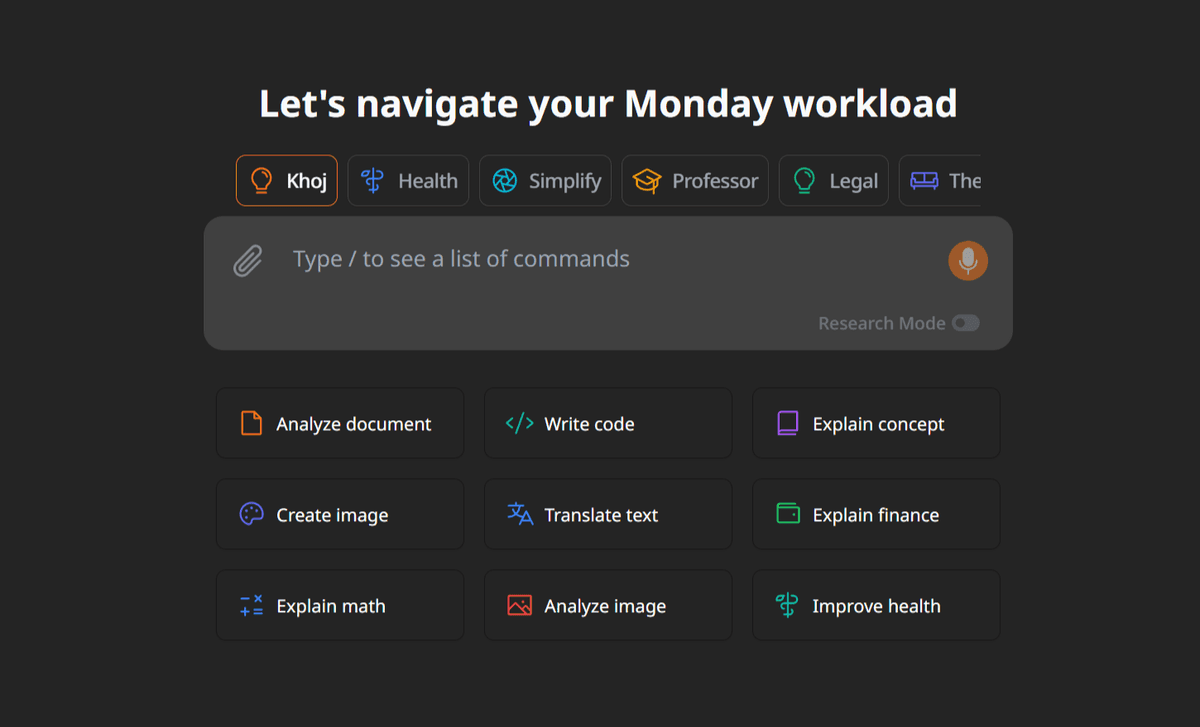Open the Write code suggestion

[x=608, y=423]
